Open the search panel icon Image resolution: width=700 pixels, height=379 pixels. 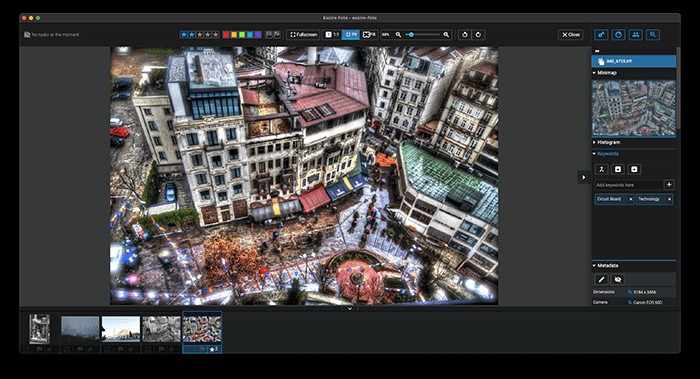click(653, 35)
